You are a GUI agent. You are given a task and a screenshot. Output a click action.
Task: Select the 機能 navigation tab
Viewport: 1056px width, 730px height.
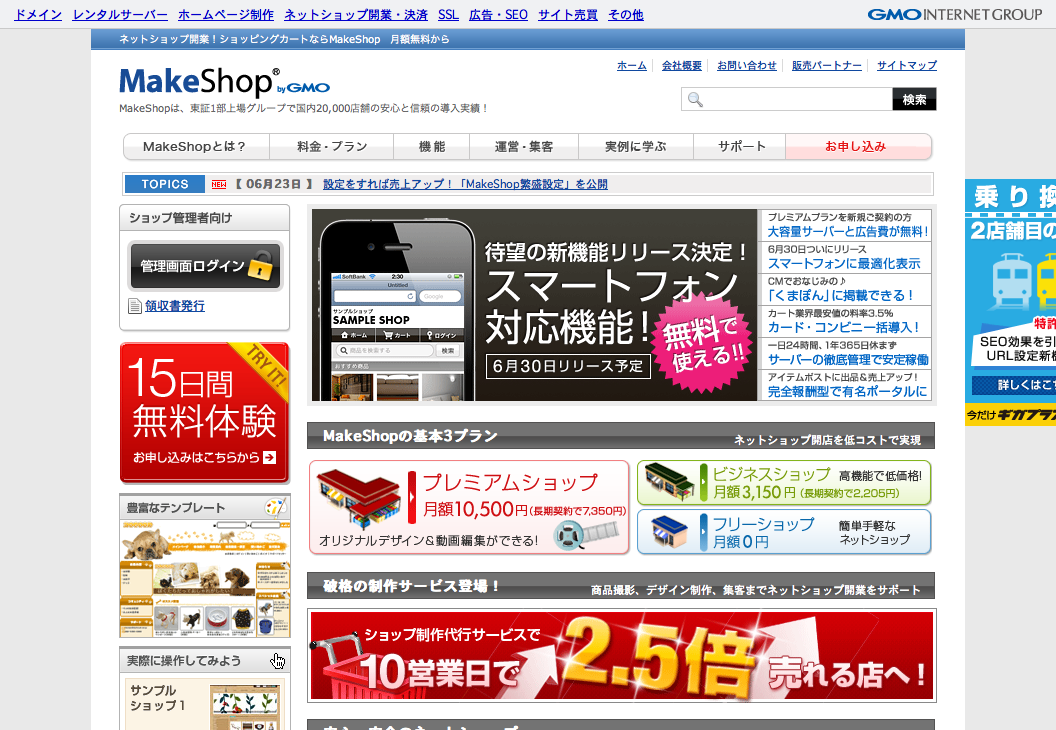432,147
